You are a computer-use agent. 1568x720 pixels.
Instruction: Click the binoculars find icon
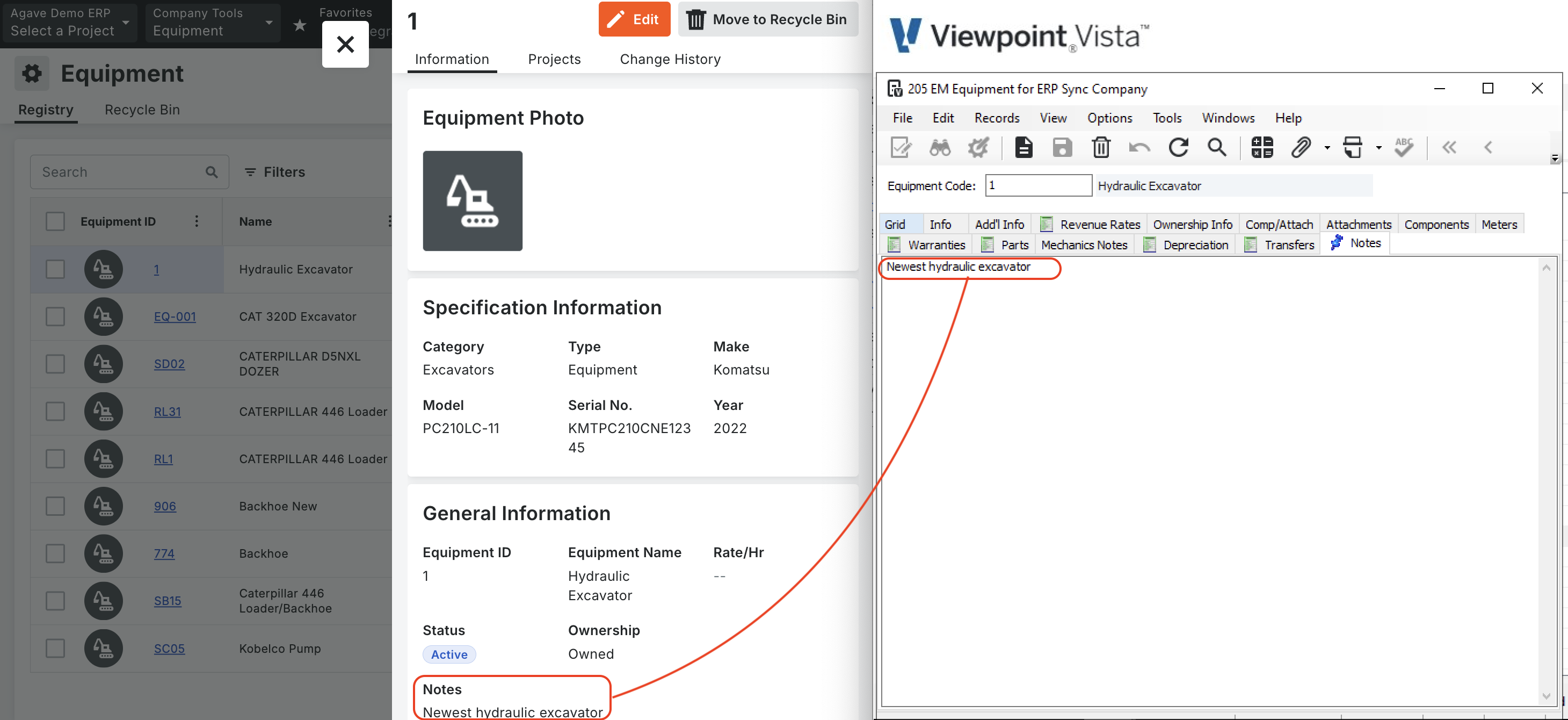[x=940, y=147]
